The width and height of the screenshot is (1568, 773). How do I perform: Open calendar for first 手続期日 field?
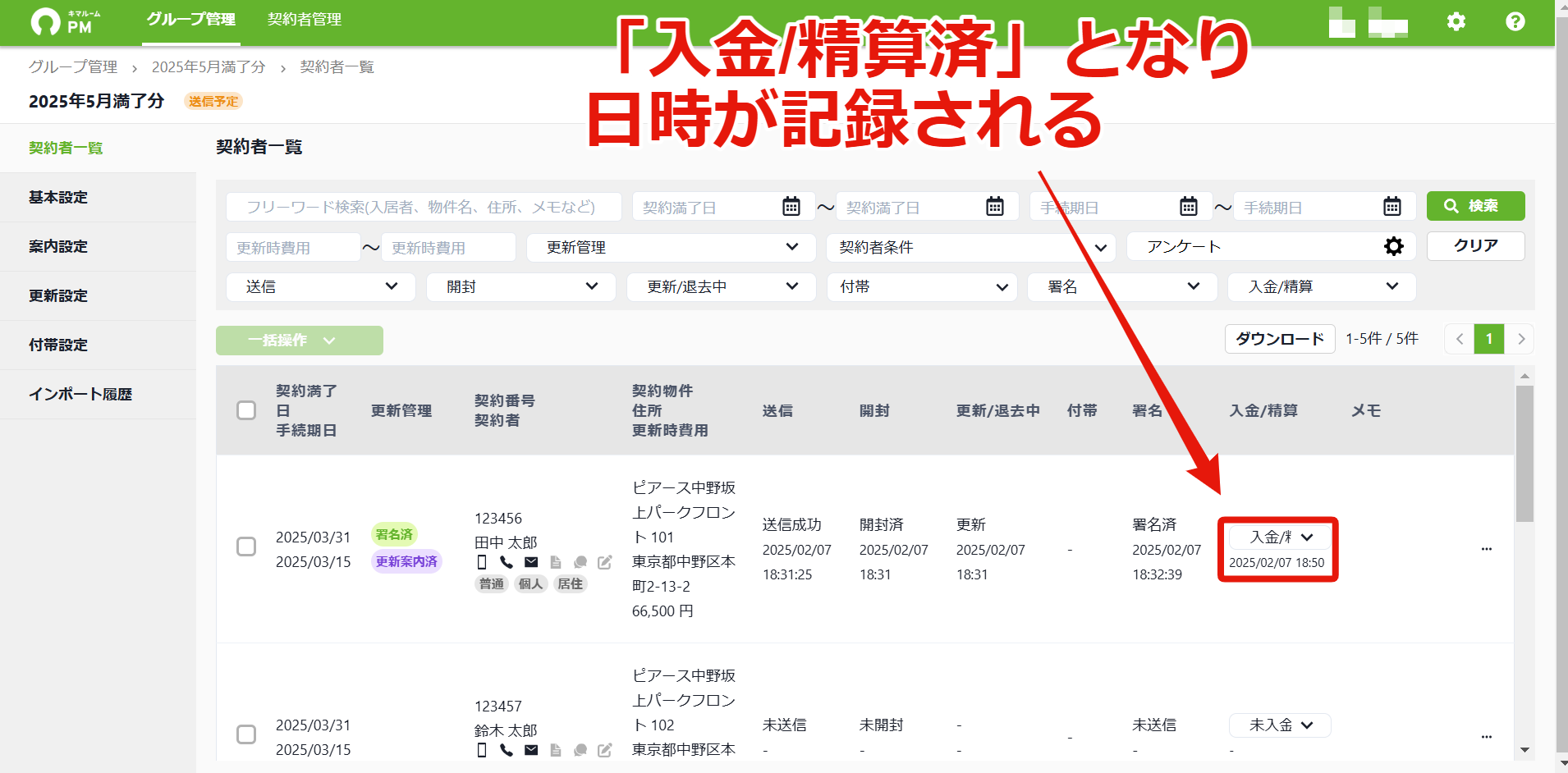(1189, 206)
